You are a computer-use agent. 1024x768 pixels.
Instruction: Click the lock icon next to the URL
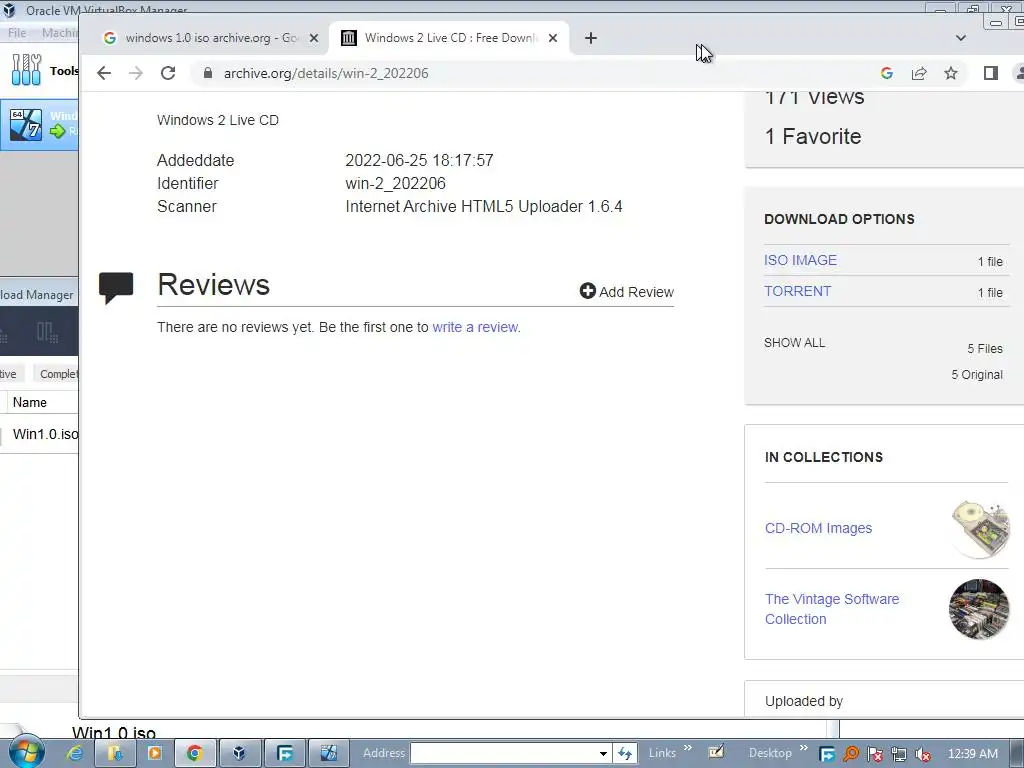point(208,73)
